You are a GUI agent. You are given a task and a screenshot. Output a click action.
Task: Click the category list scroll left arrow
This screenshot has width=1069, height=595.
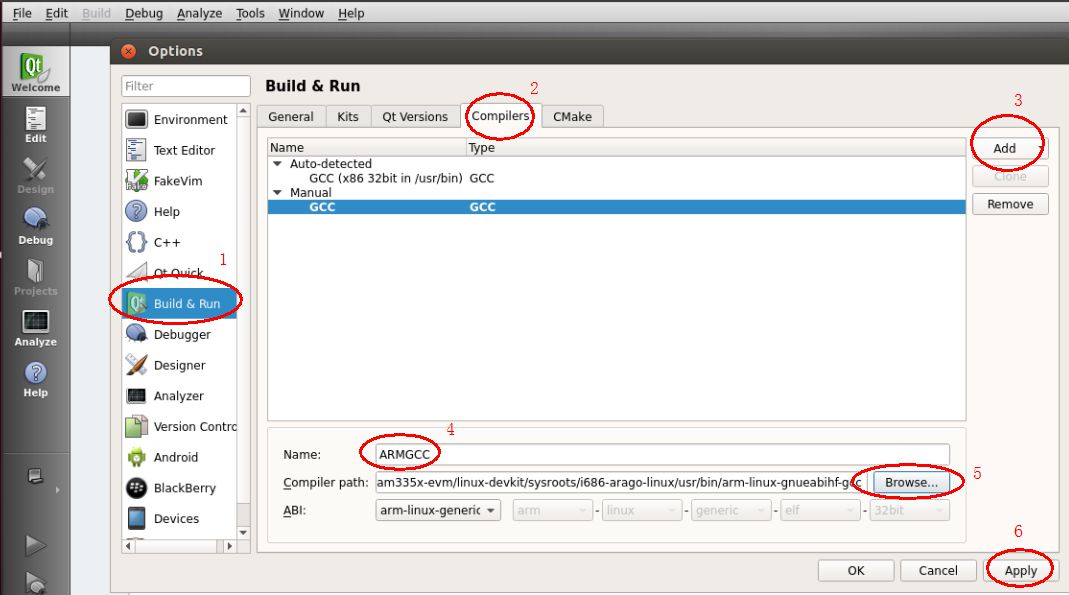(x=129, y=546)
